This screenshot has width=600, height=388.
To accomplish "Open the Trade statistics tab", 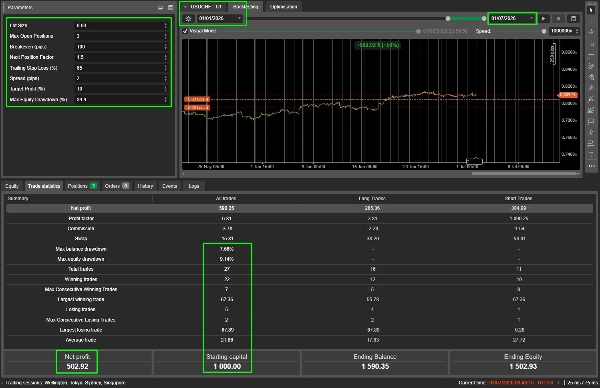I will coord(44,186).
